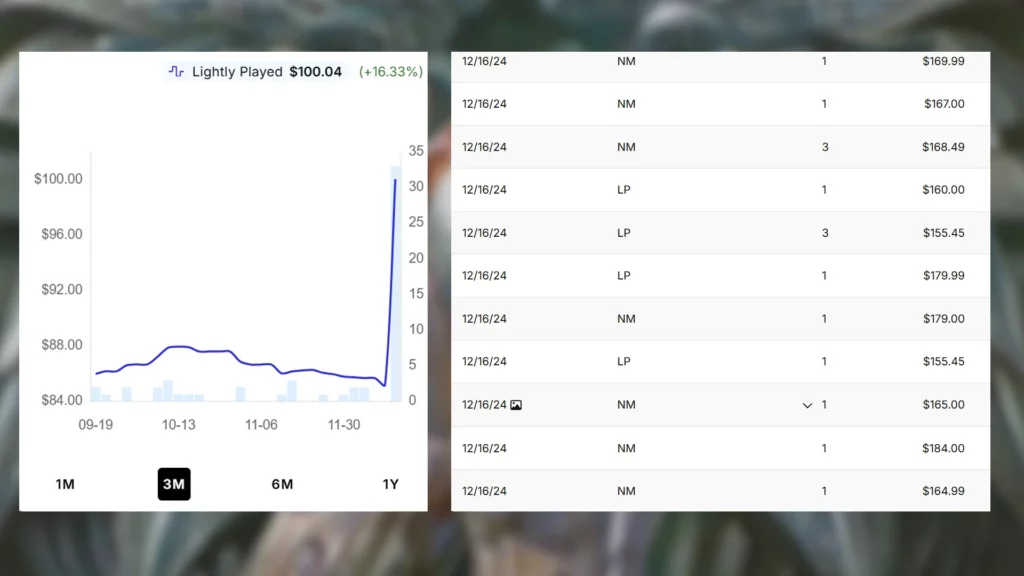
Task: Switch chart to 6M range
Action: [x=282, y=484]
